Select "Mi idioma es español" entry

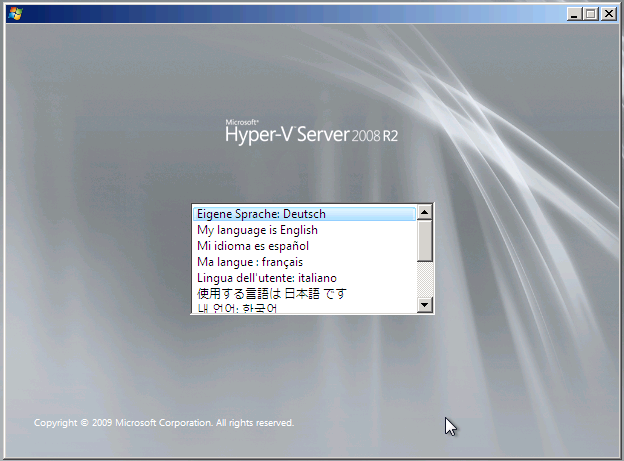pos(253,246)
